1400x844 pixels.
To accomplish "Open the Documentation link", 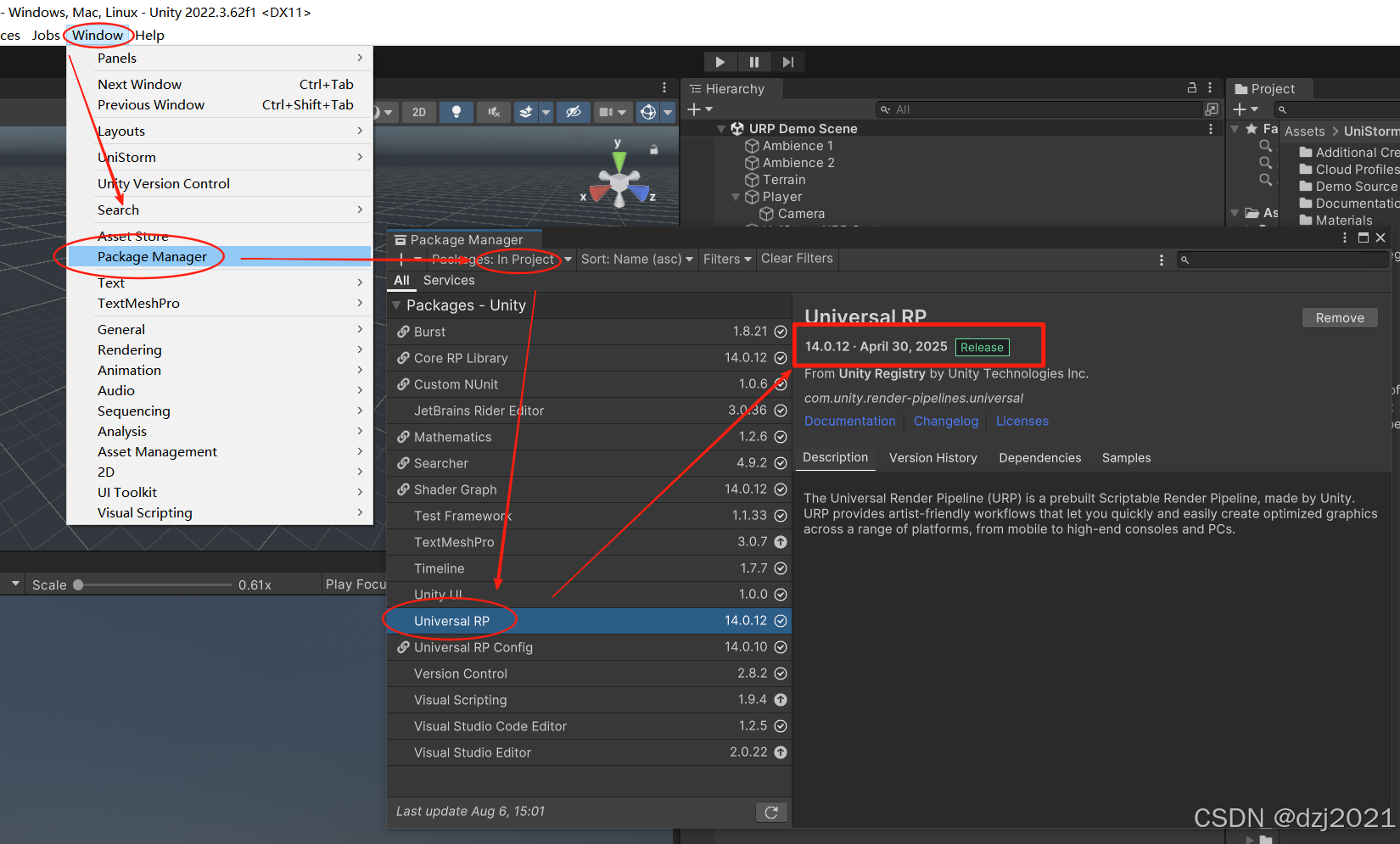I will tap(849, 422).
